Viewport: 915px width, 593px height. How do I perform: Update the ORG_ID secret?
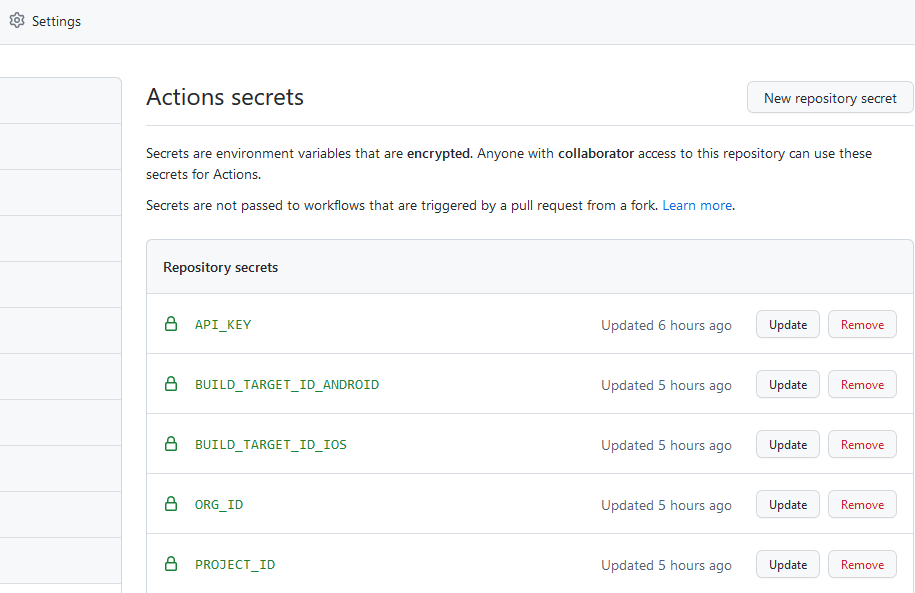[788, 505]
